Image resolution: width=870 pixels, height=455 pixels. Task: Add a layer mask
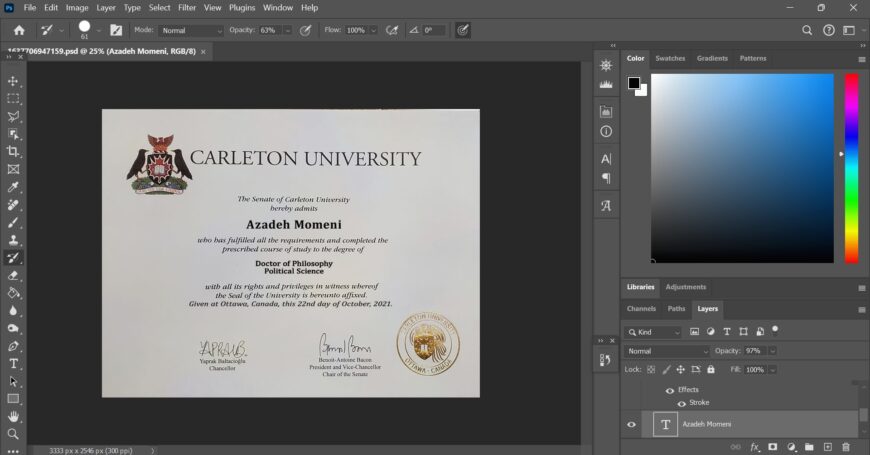tap(772, 447)
